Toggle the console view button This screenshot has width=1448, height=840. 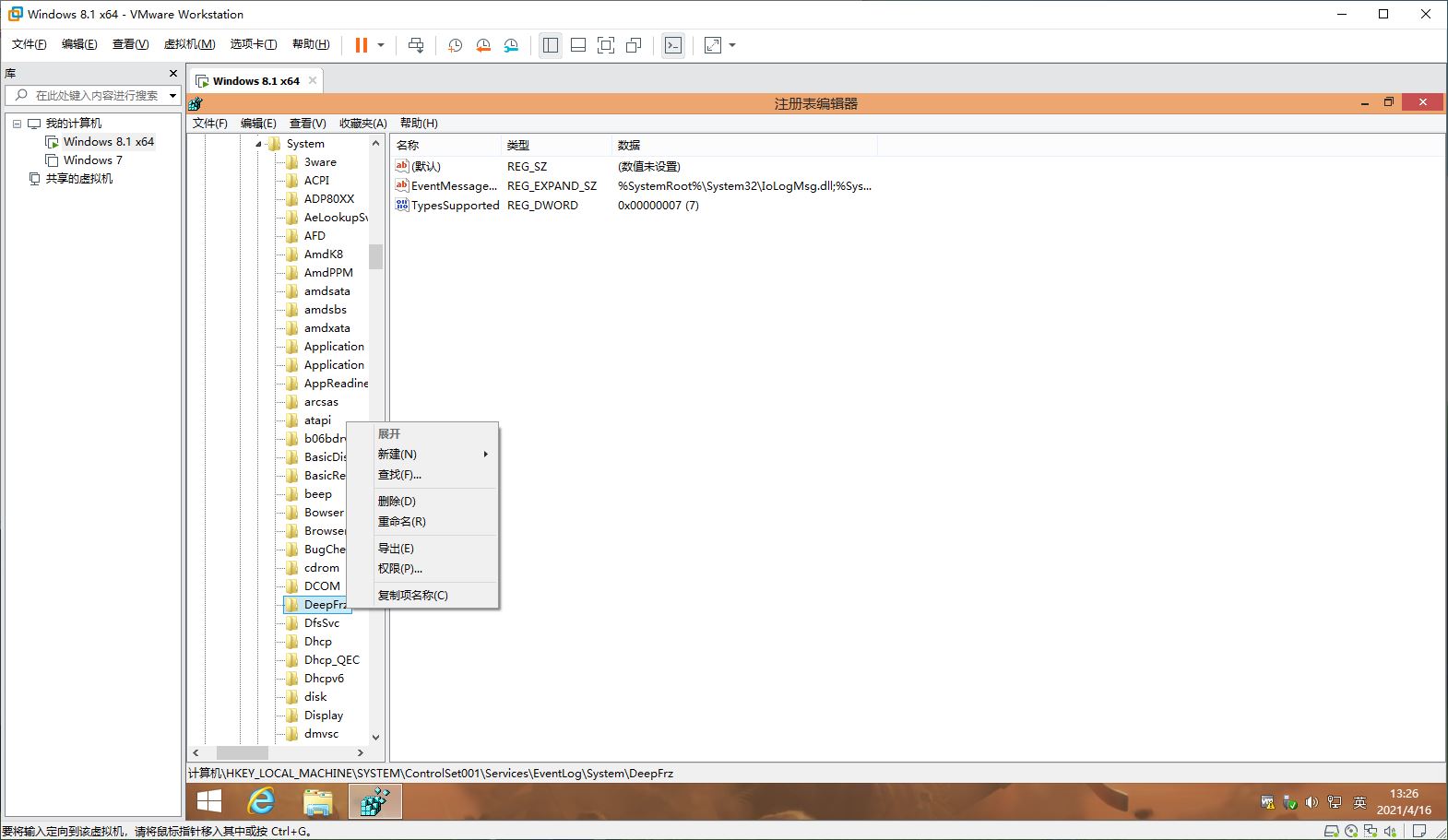pyautogui.click(x=673, y=45)
